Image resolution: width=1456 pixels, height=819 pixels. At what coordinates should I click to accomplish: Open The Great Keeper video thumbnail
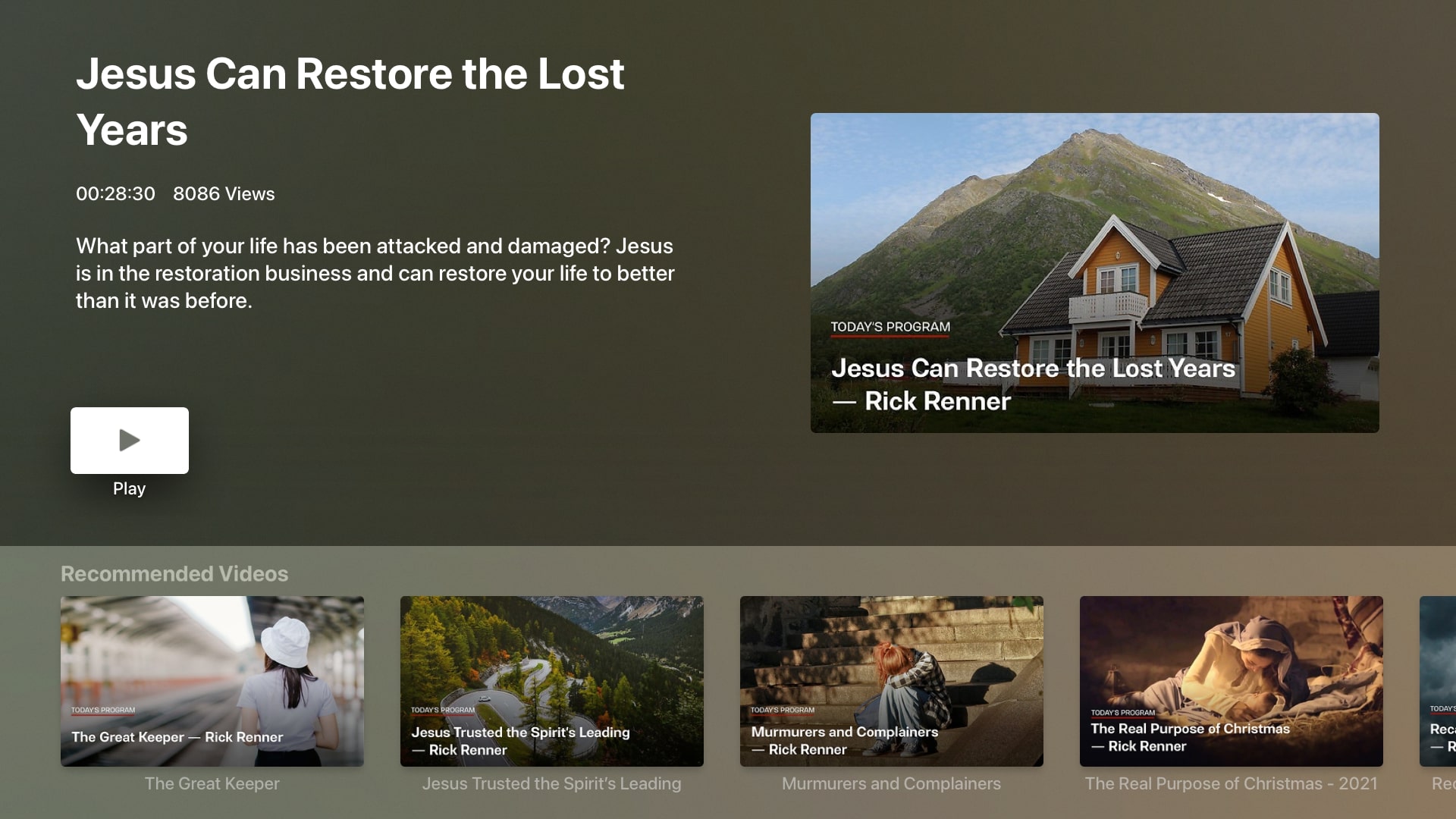coord(212,681)
